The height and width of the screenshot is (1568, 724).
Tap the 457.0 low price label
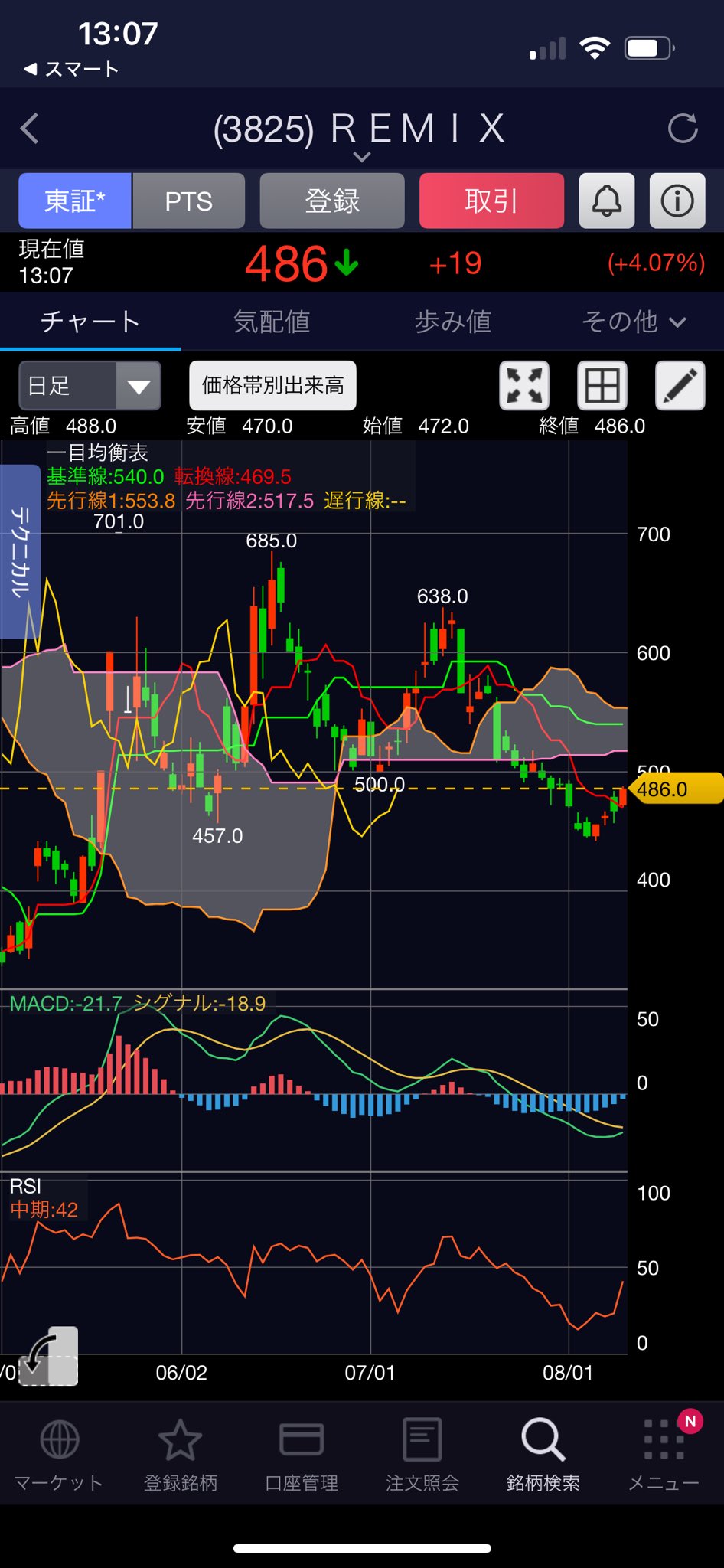[217, 835]
